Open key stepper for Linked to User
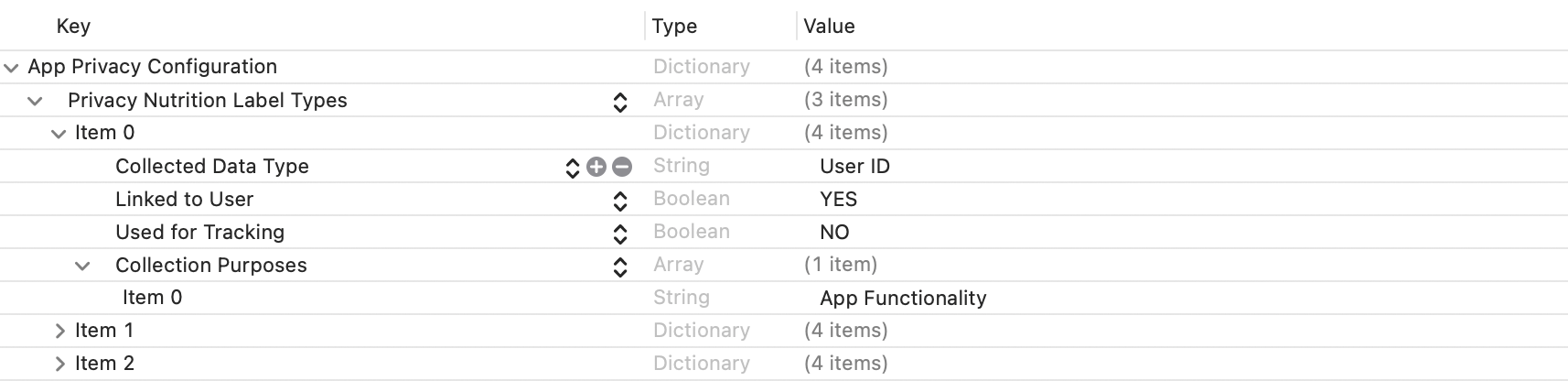Image resolution: width=1568 pixels, height=381 pixels. pyautogui.click(x=620, y=201)
